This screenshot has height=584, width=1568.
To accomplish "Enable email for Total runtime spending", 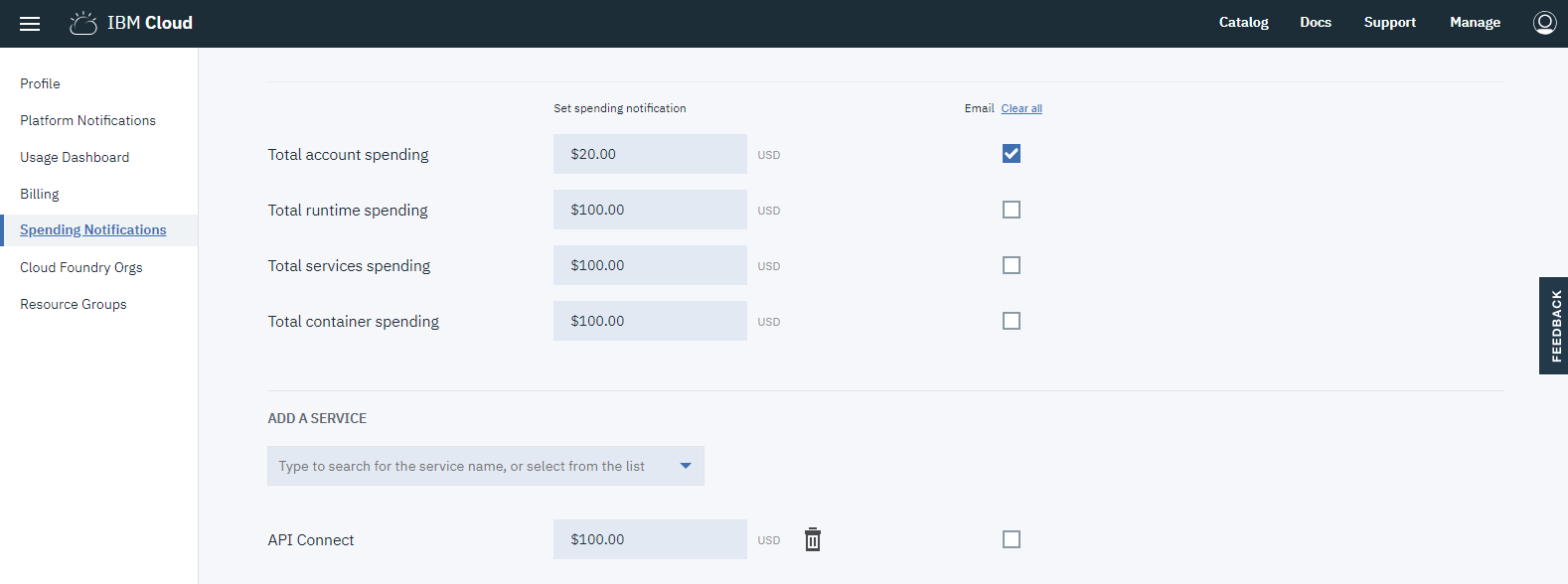I will click(1012, 210).
